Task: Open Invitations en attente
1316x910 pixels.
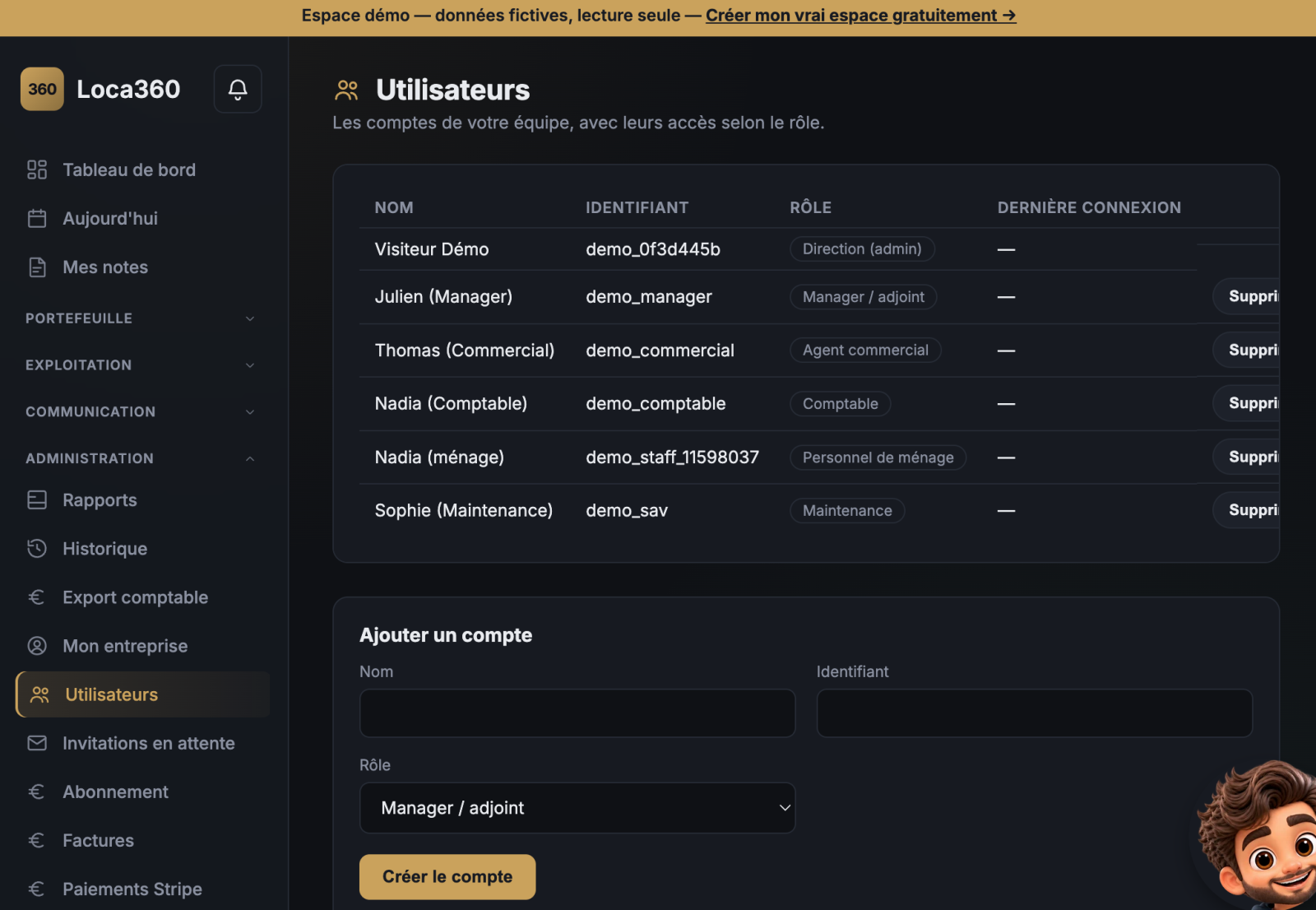Action: click(143, 743)
